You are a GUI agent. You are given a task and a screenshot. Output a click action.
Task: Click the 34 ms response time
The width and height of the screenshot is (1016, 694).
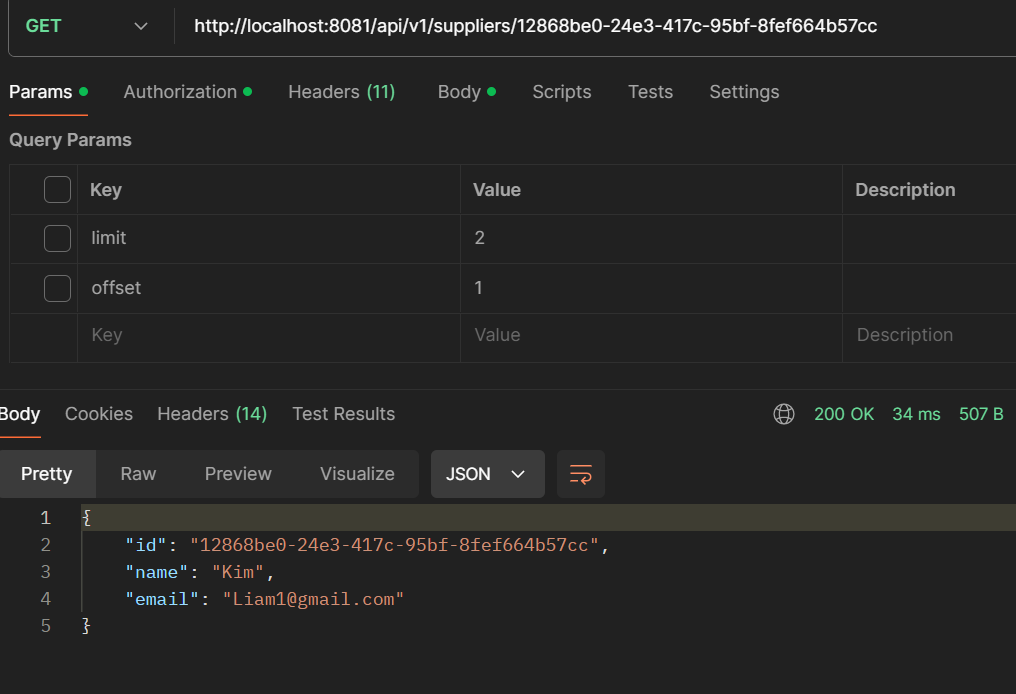[916, 414]
